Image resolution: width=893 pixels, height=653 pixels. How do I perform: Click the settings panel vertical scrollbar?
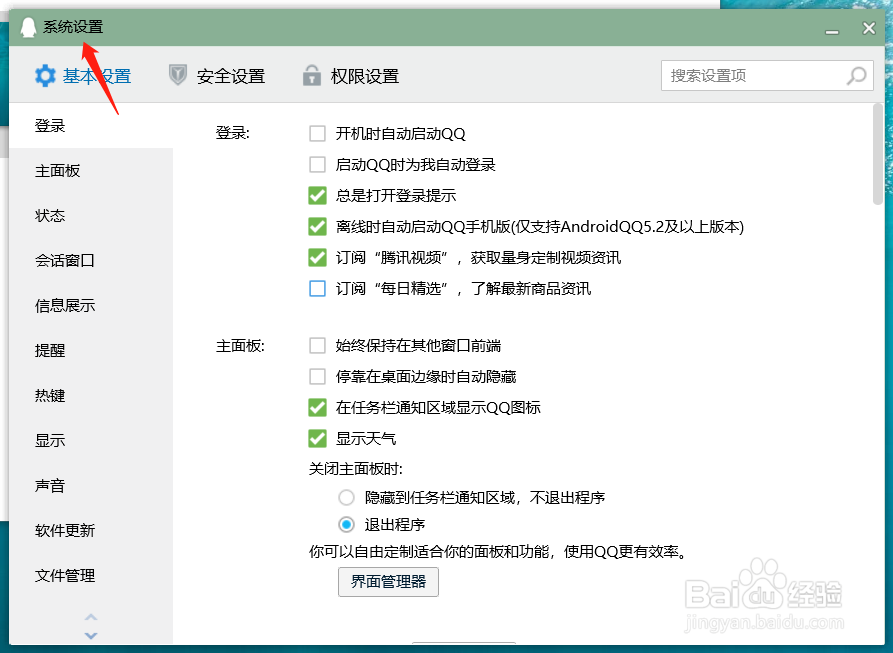(x=878, y=154)
